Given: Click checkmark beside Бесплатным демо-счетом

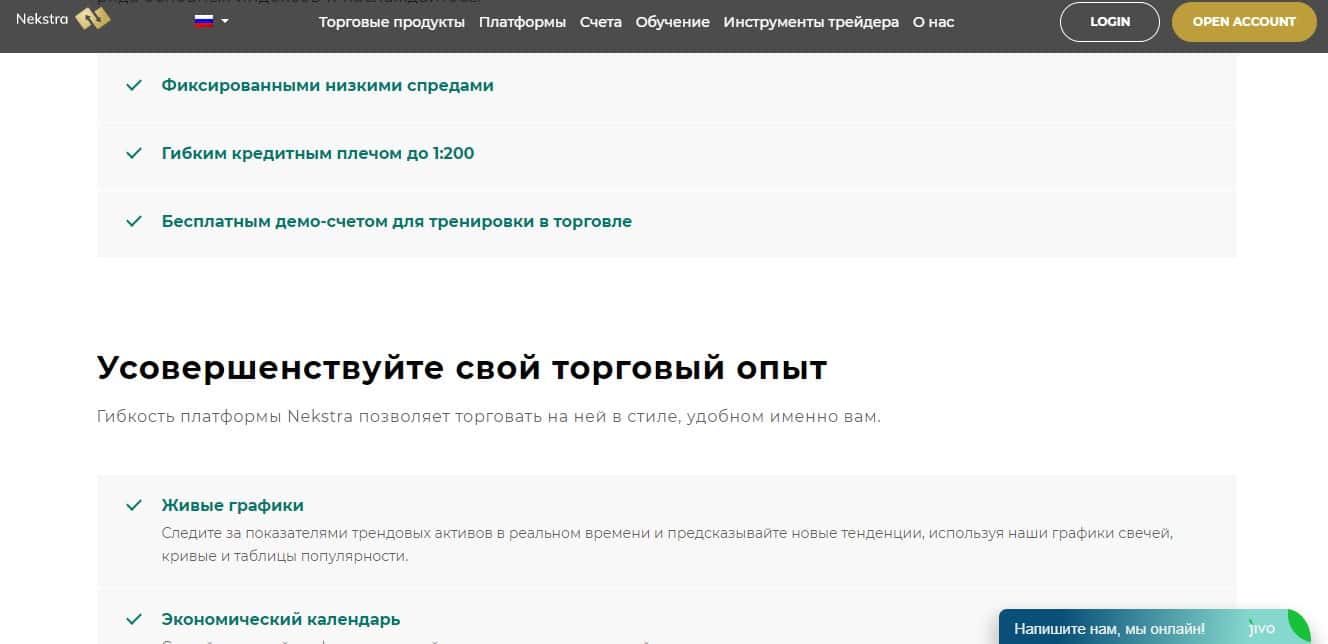Looking at the screenshot, I should click(133, 222).
